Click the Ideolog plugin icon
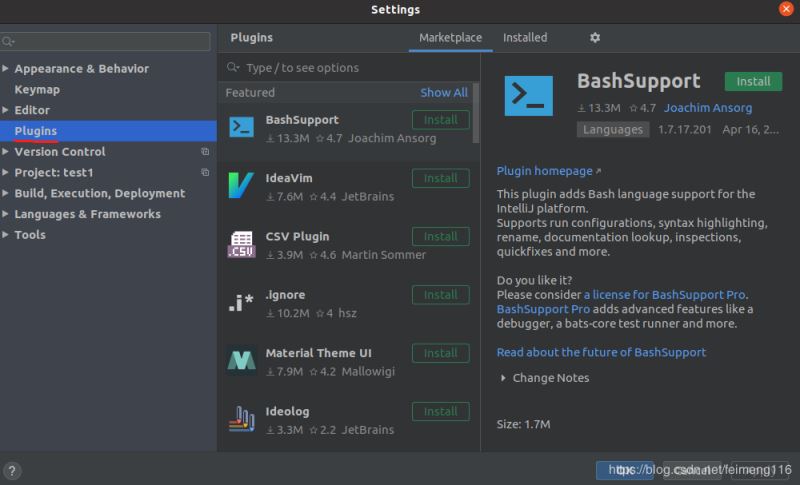The image size is (800, 485). pos(241,419)
